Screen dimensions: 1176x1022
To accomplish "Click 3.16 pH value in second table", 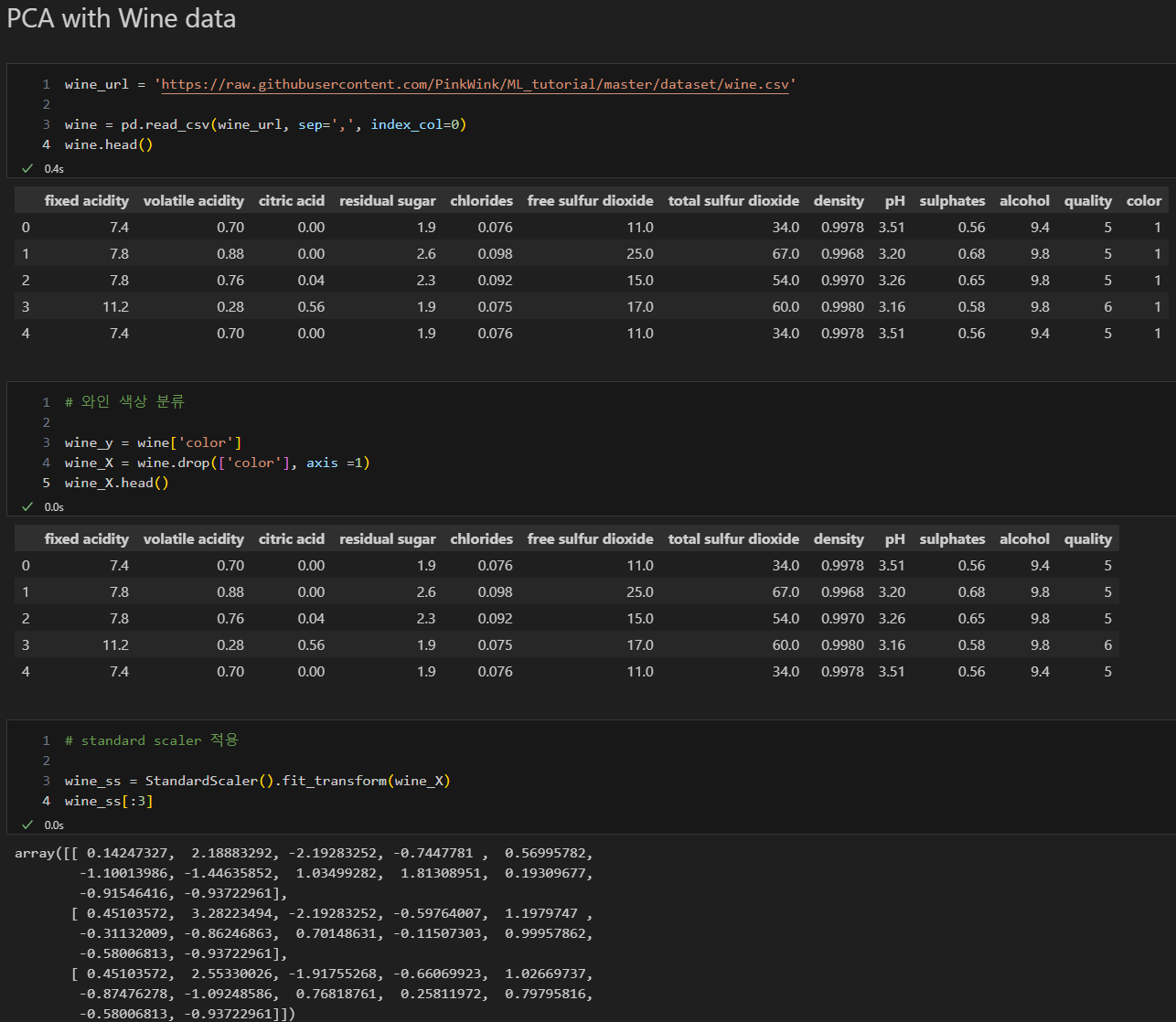I will point(892,645).
